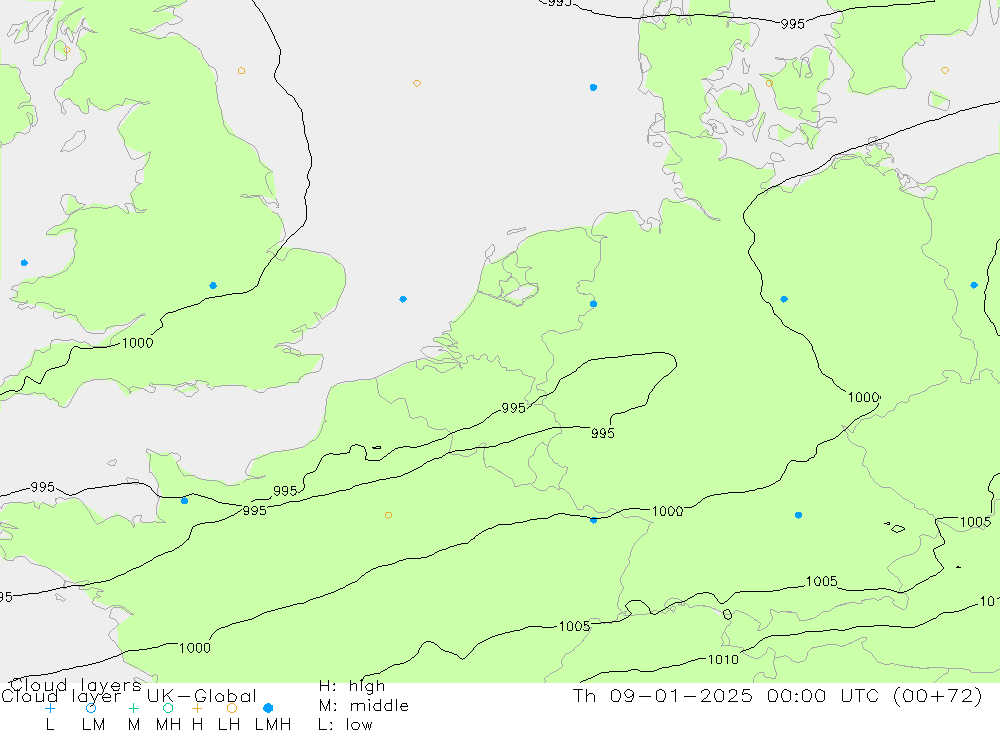Select the orange marker in northern France
Screen dimensions: 1000x733
tap(388, 515)
